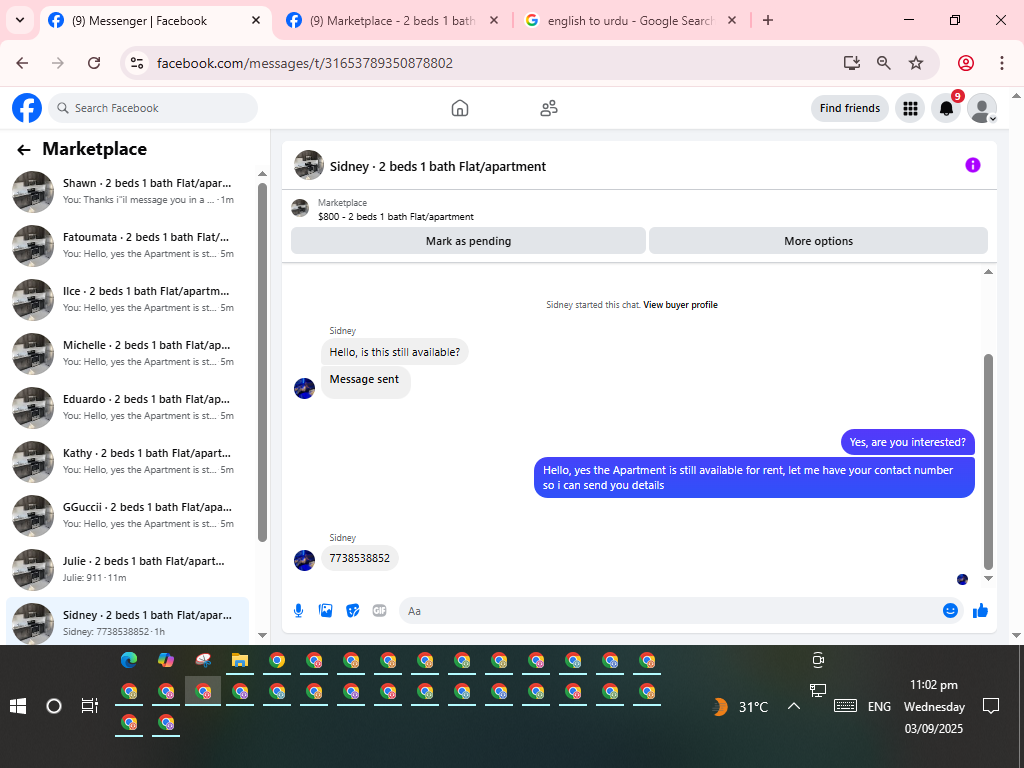Viewport: 1024px width, 768px height.
Task: Open the emoji picker smiley
Action: pos(950,611)
